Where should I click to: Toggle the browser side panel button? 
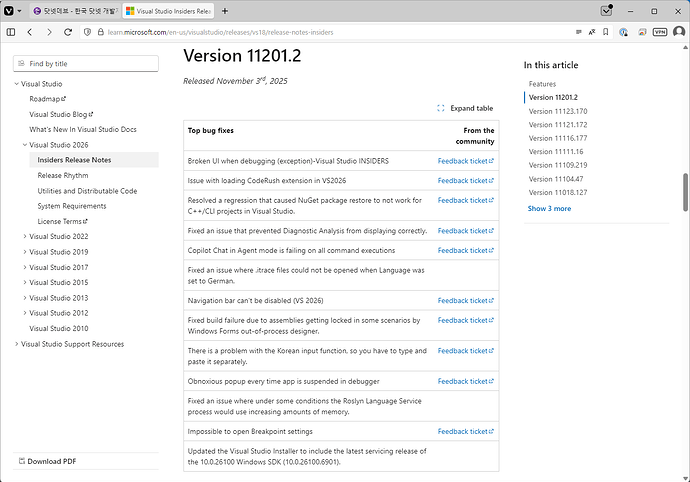click(x=11, y=32)
